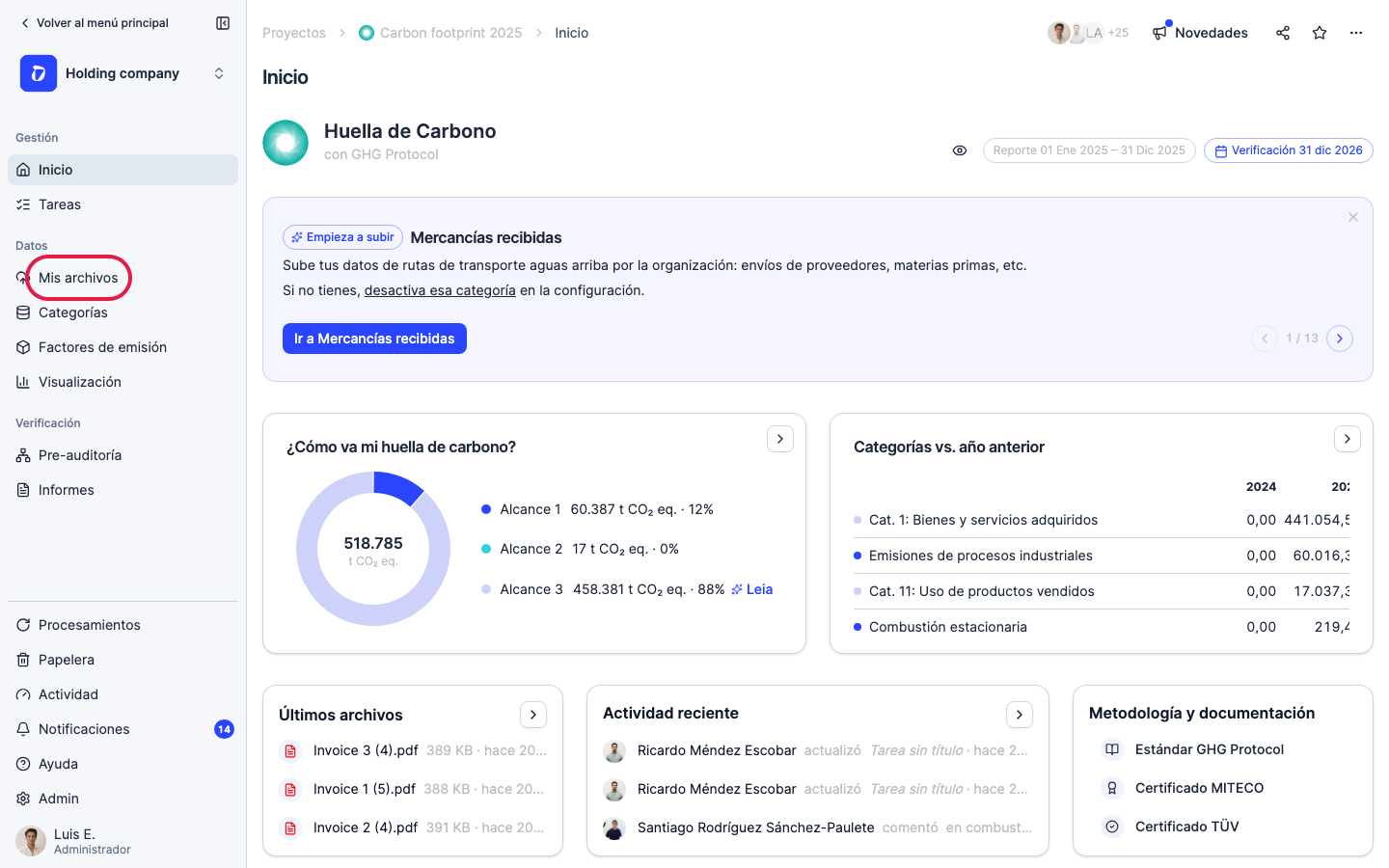Open Papelera trash in sidebar

point(123,660)
